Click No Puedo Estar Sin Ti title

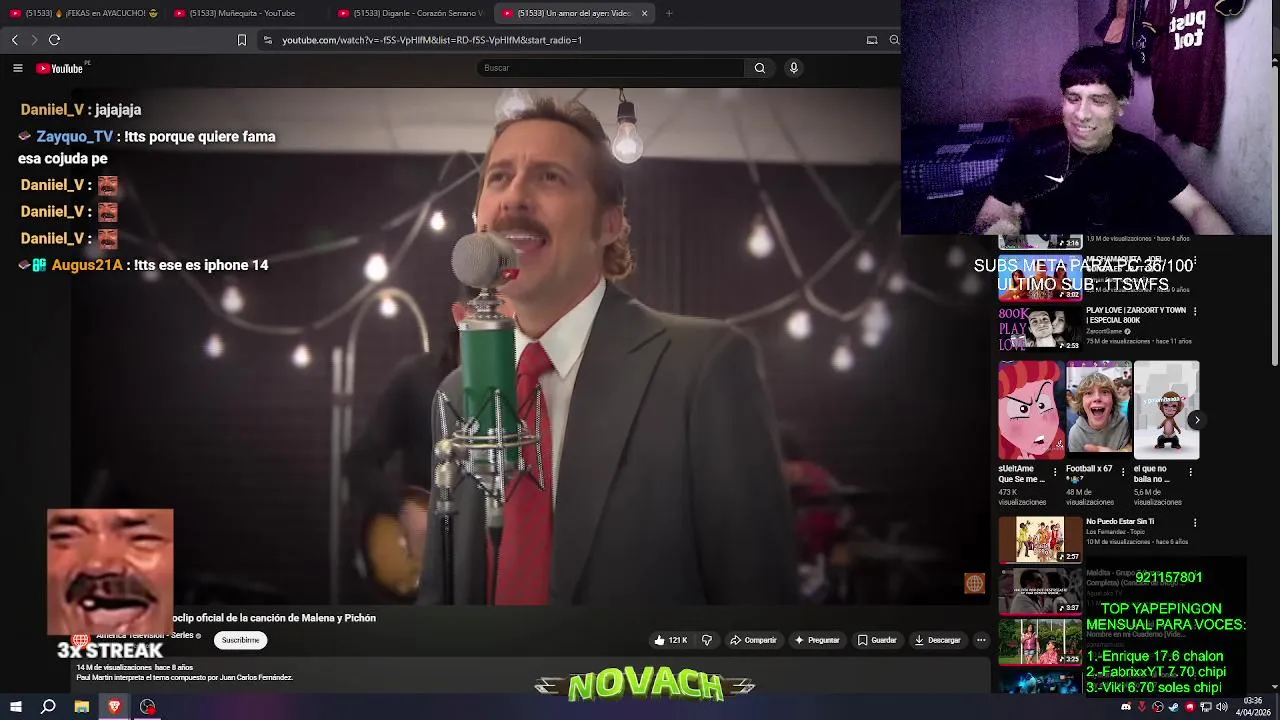(x=1120, y=522)
